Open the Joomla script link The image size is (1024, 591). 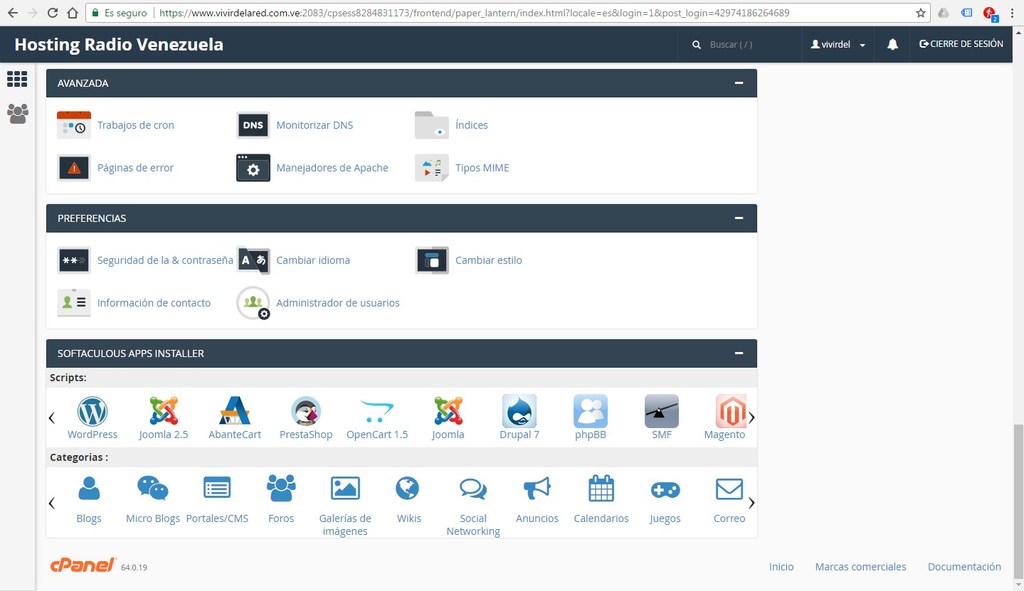pyautogui.click(x=448, y=434)
